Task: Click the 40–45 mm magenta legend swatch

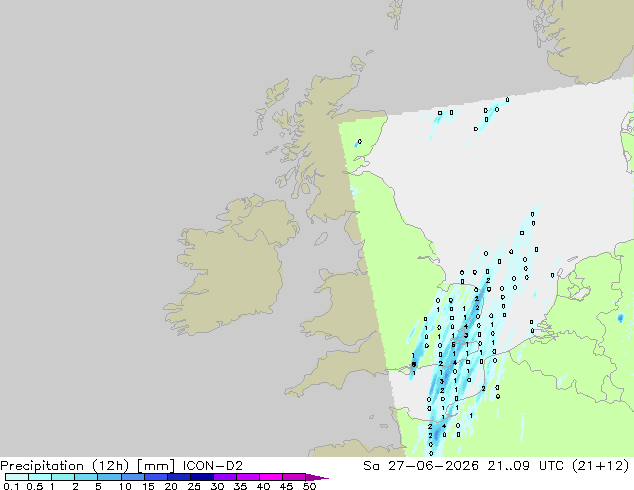Action: (271, 477)
